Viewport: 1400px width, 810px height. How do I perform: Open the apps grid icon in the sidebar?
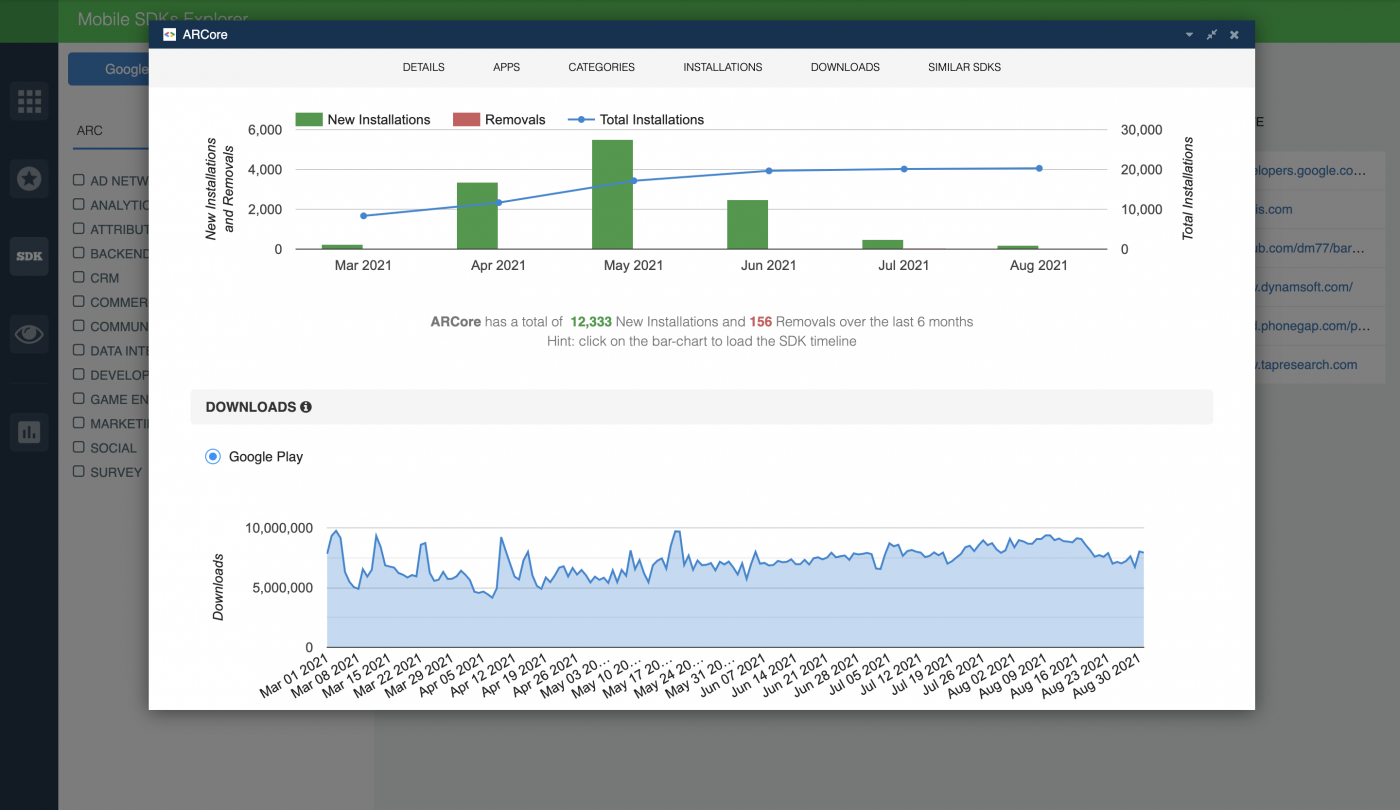pos(28,100)
